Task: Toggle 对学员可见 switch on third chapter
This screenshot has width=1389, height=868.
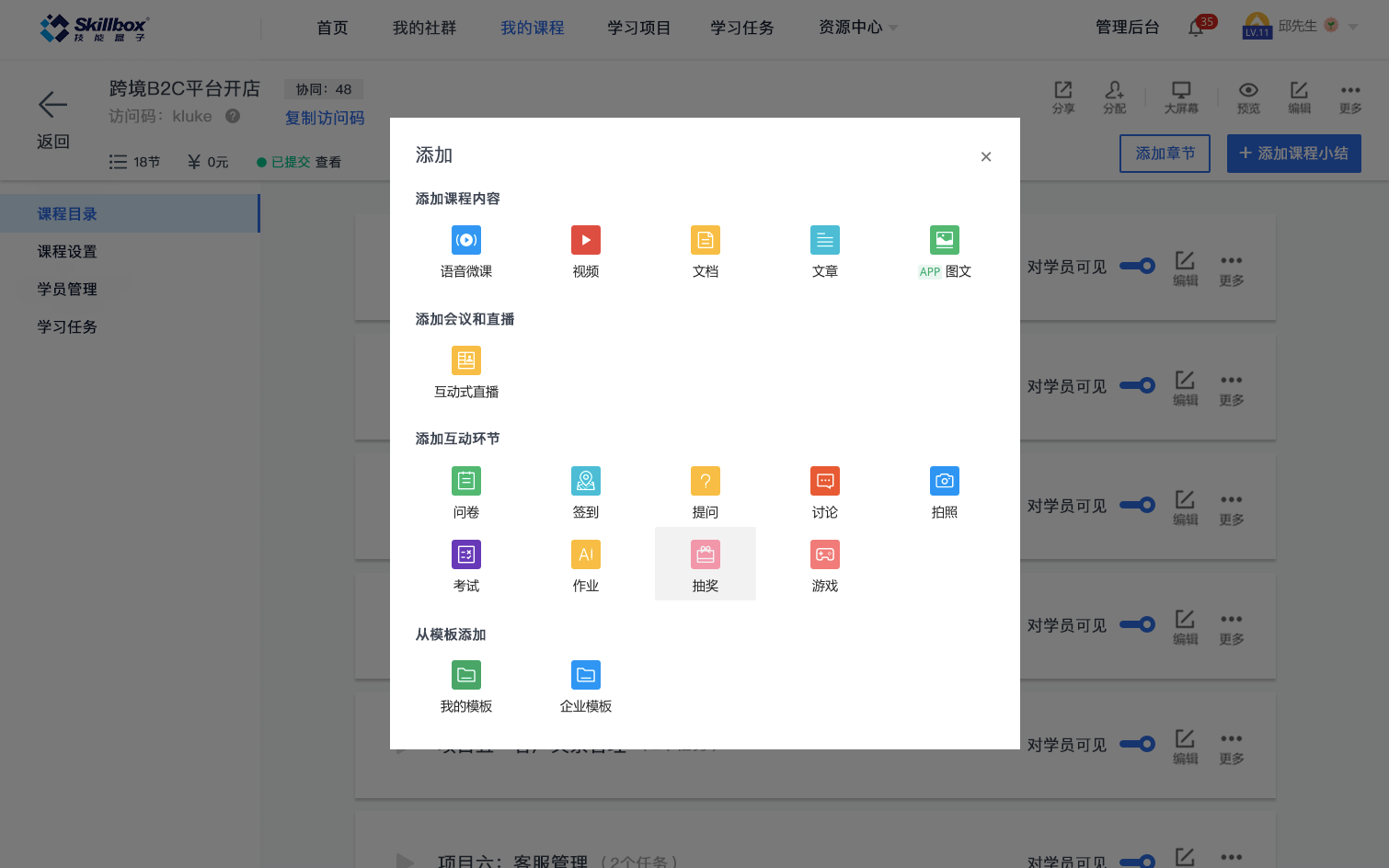Action: click(1138, 506)
